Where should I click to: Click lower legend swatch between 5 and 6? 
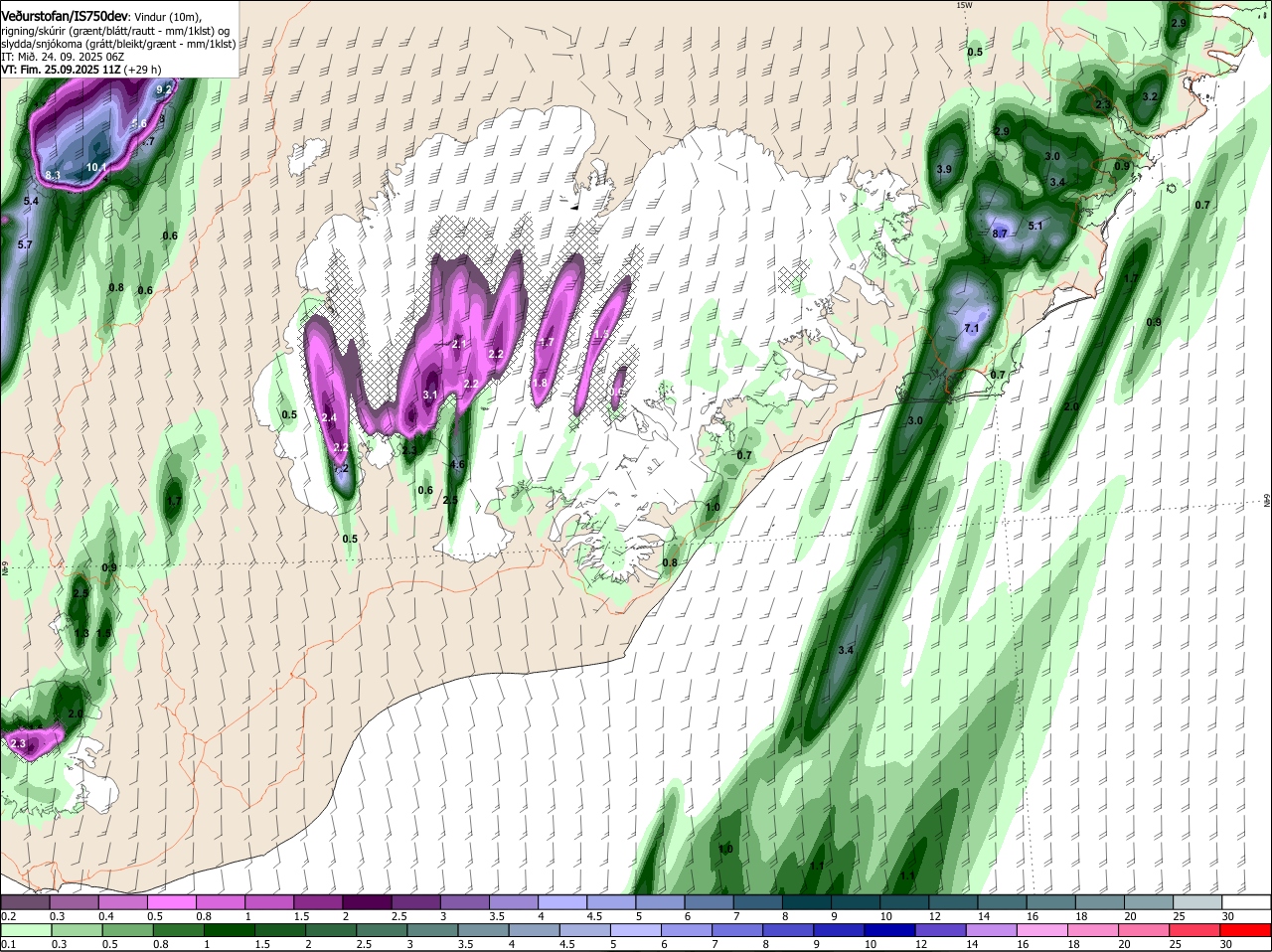point(636,930)
